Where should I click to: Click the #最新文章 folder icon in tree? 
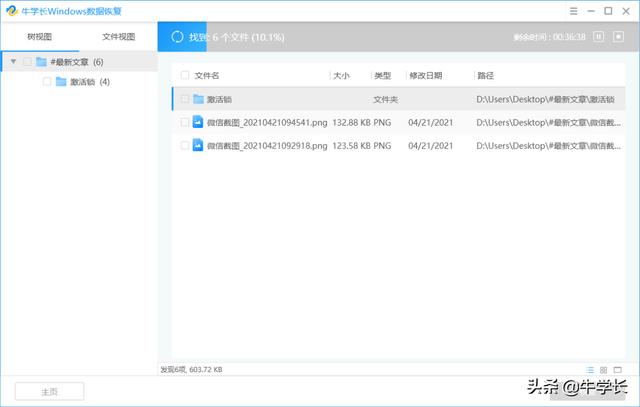coord(41,62)
